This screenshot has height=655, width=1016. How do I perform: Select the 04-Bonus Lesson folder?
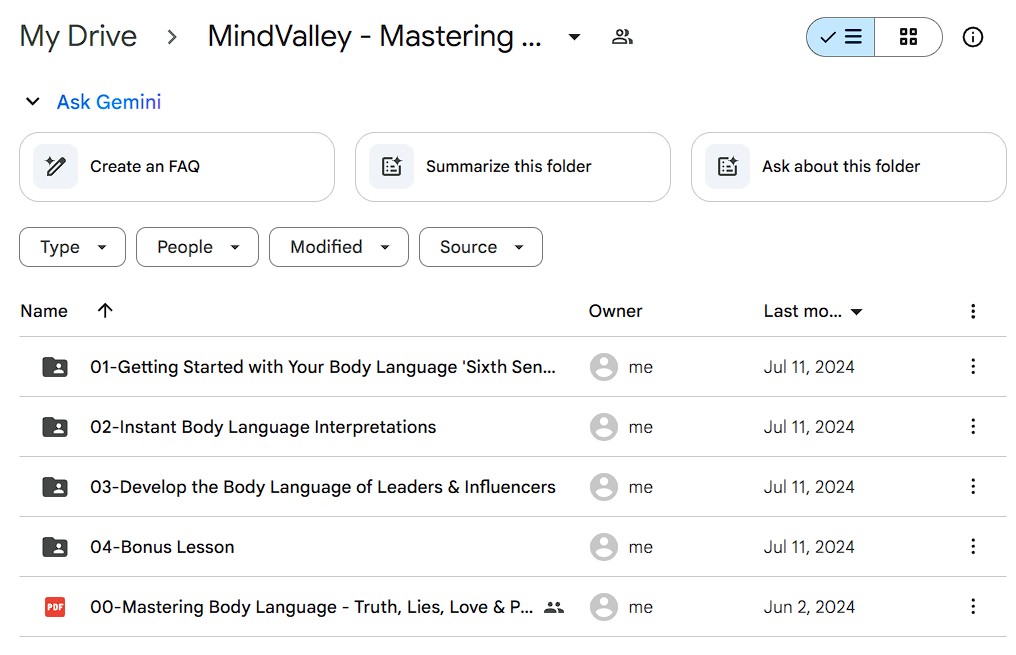pyautogui.click(x=162, y=547)
